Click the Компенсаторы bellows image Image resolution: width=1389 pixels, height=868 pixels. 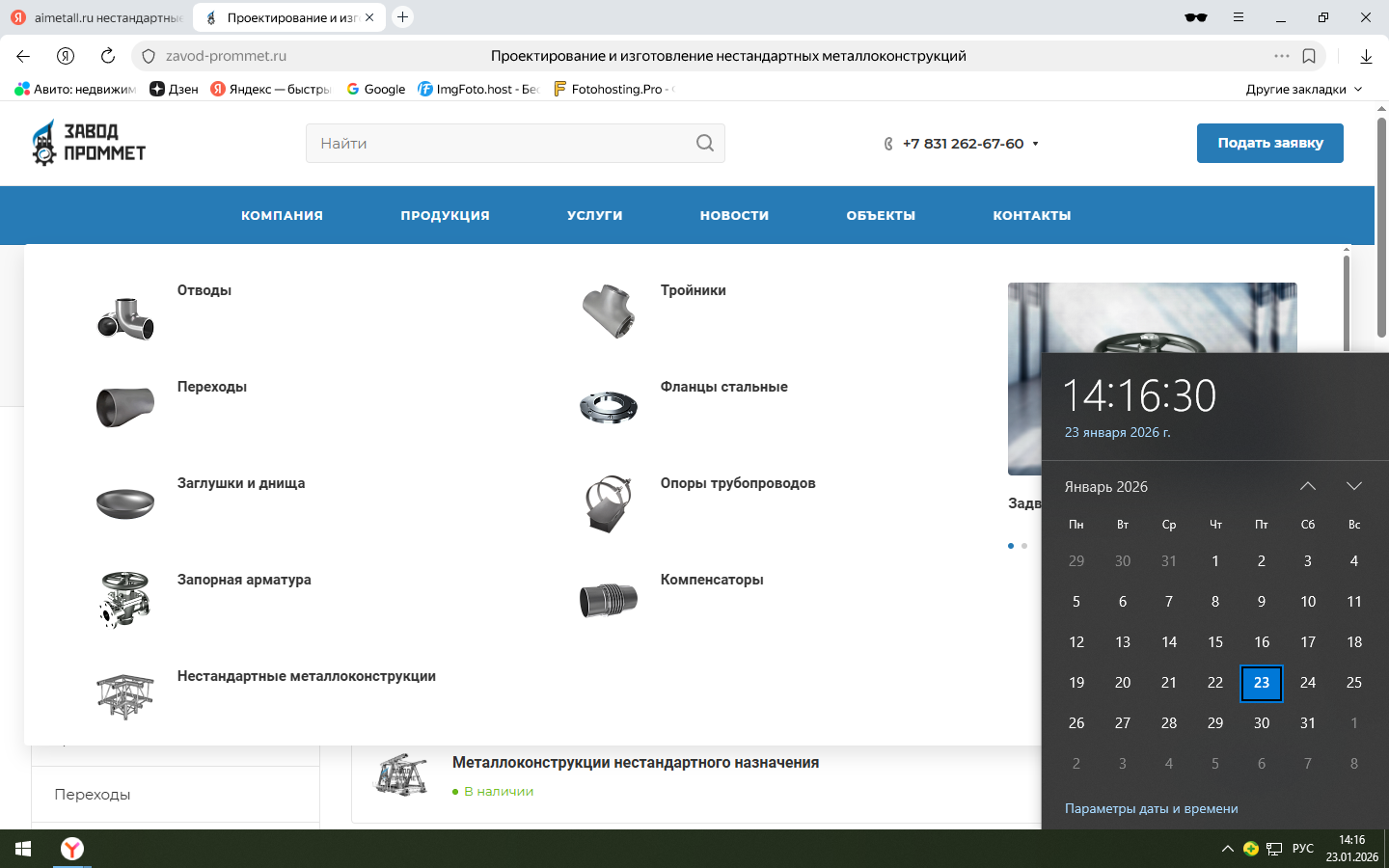click(x=609, y=600)
